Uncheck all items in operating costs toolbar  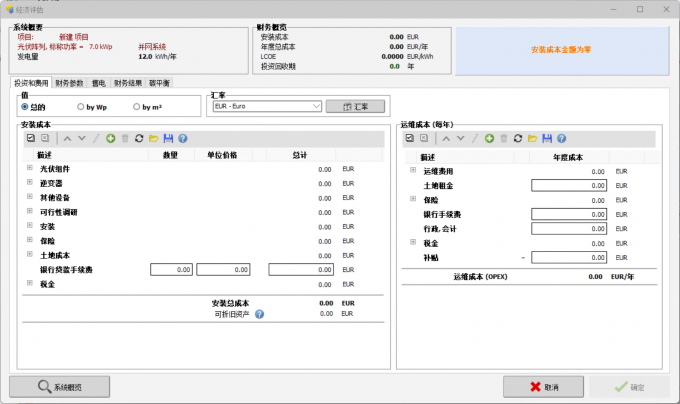click(424, 138)
